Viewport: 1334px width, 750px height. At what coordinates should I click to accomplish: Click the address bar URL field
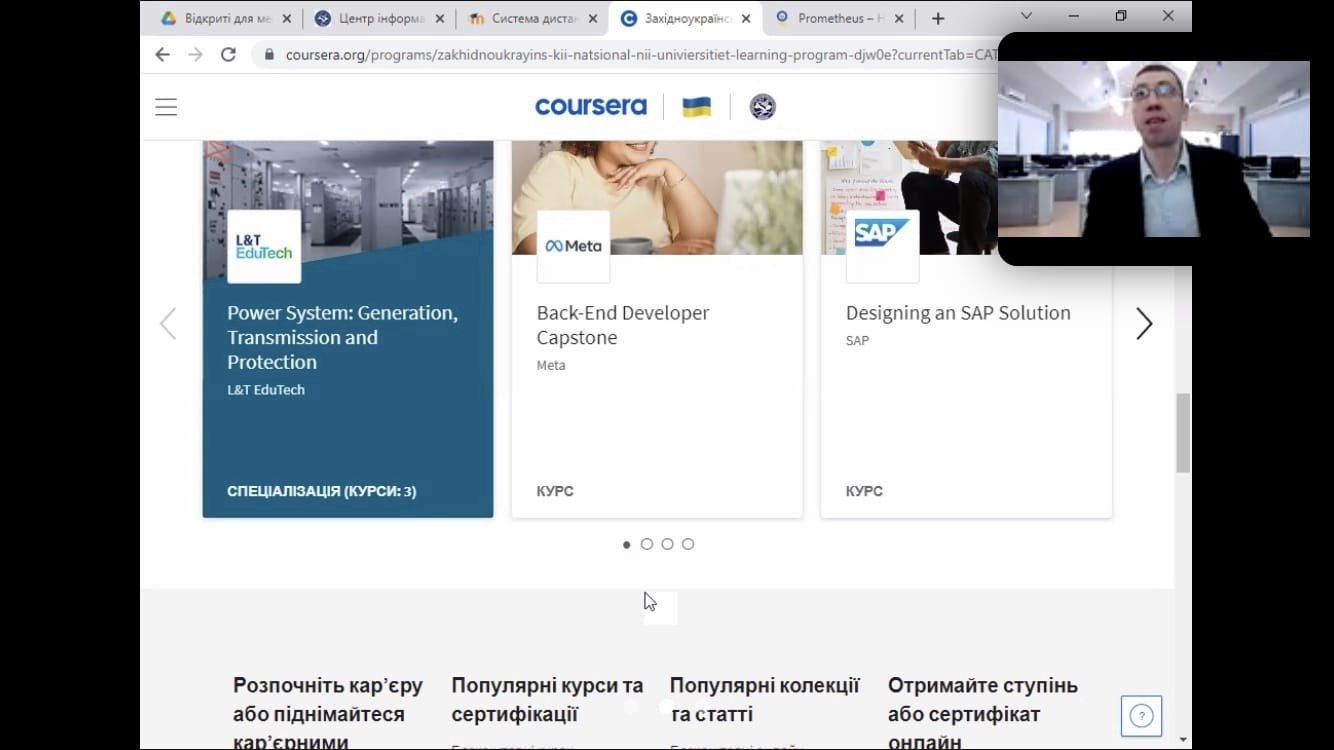point(640,55)
